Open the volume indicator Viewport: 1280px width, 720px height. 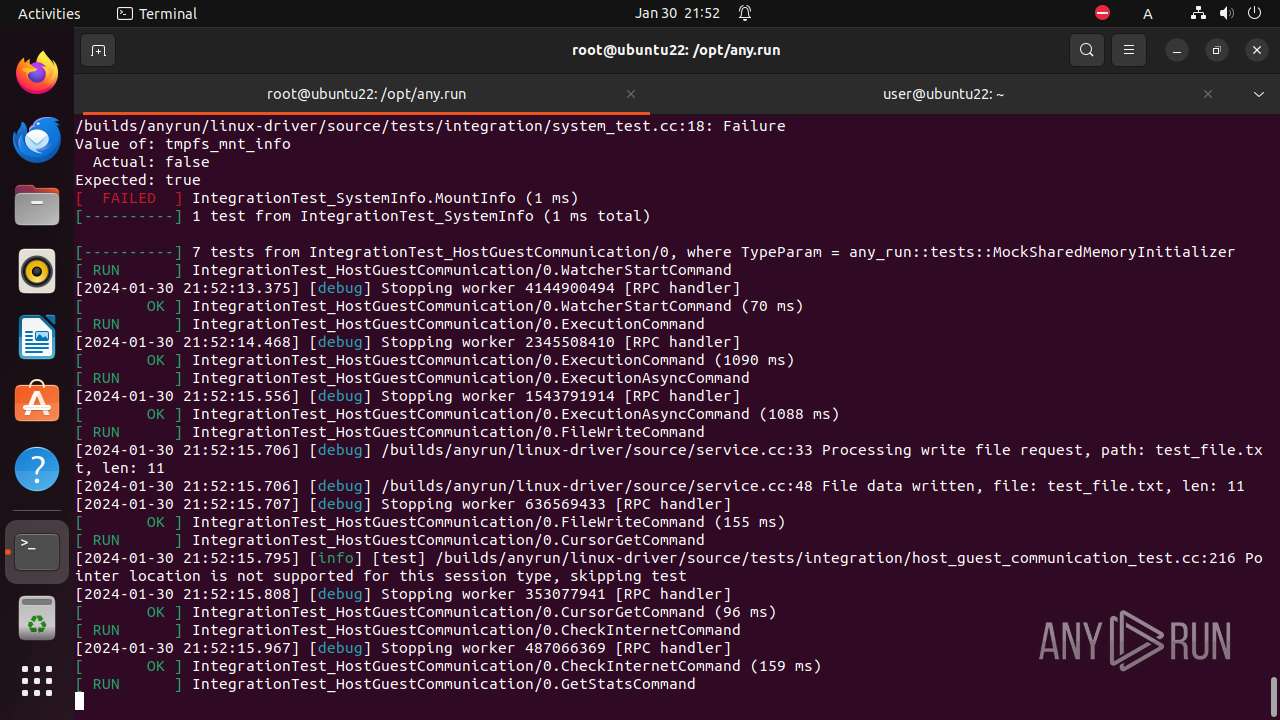(1226, 13)
